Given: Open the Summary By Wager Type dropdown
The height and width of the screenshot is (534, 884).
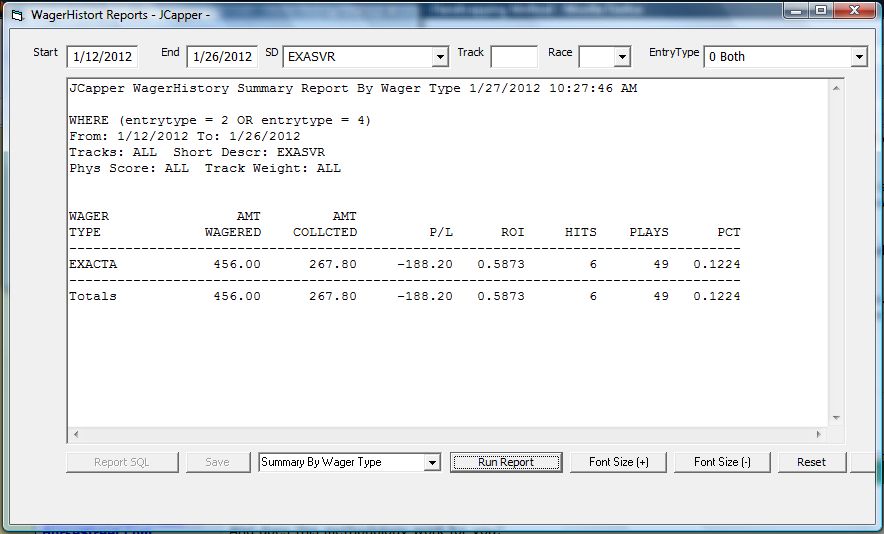Looking at the screenshot, I should 432,462.
